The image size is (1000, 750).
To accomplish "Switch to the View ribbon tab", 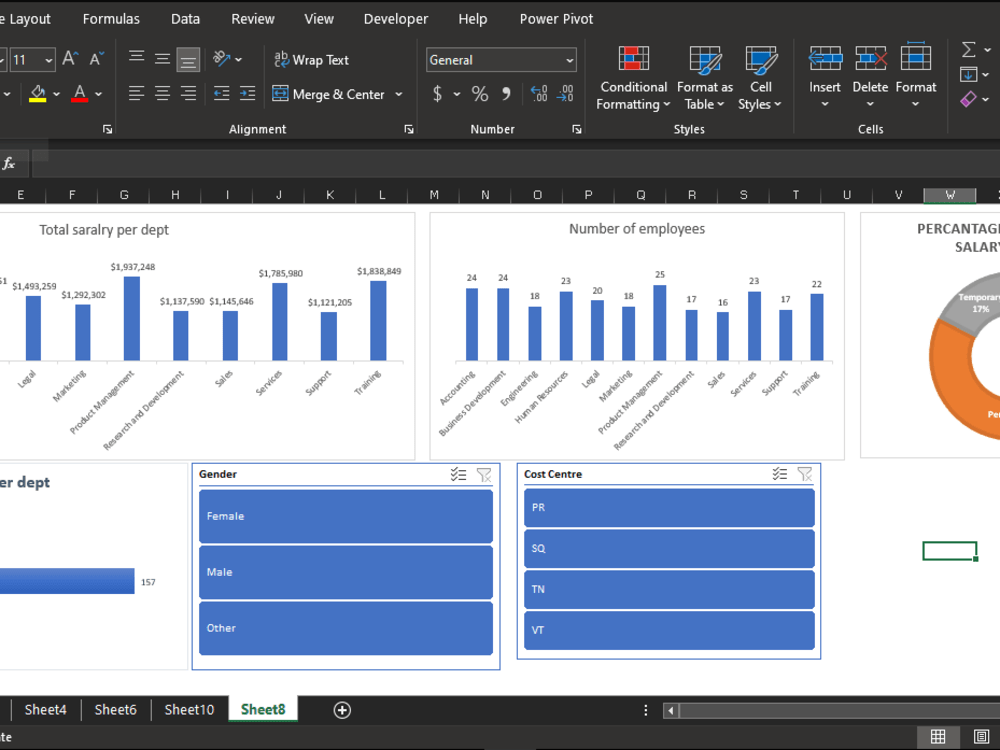I will click(x=319, y=19).
